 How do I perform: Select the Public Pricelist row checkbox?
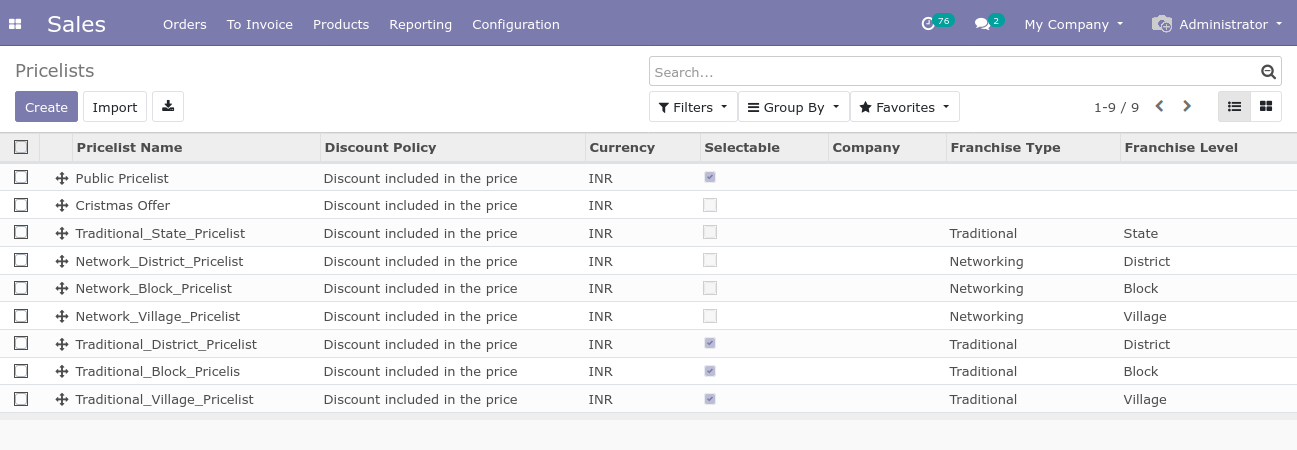coord(21,178)
